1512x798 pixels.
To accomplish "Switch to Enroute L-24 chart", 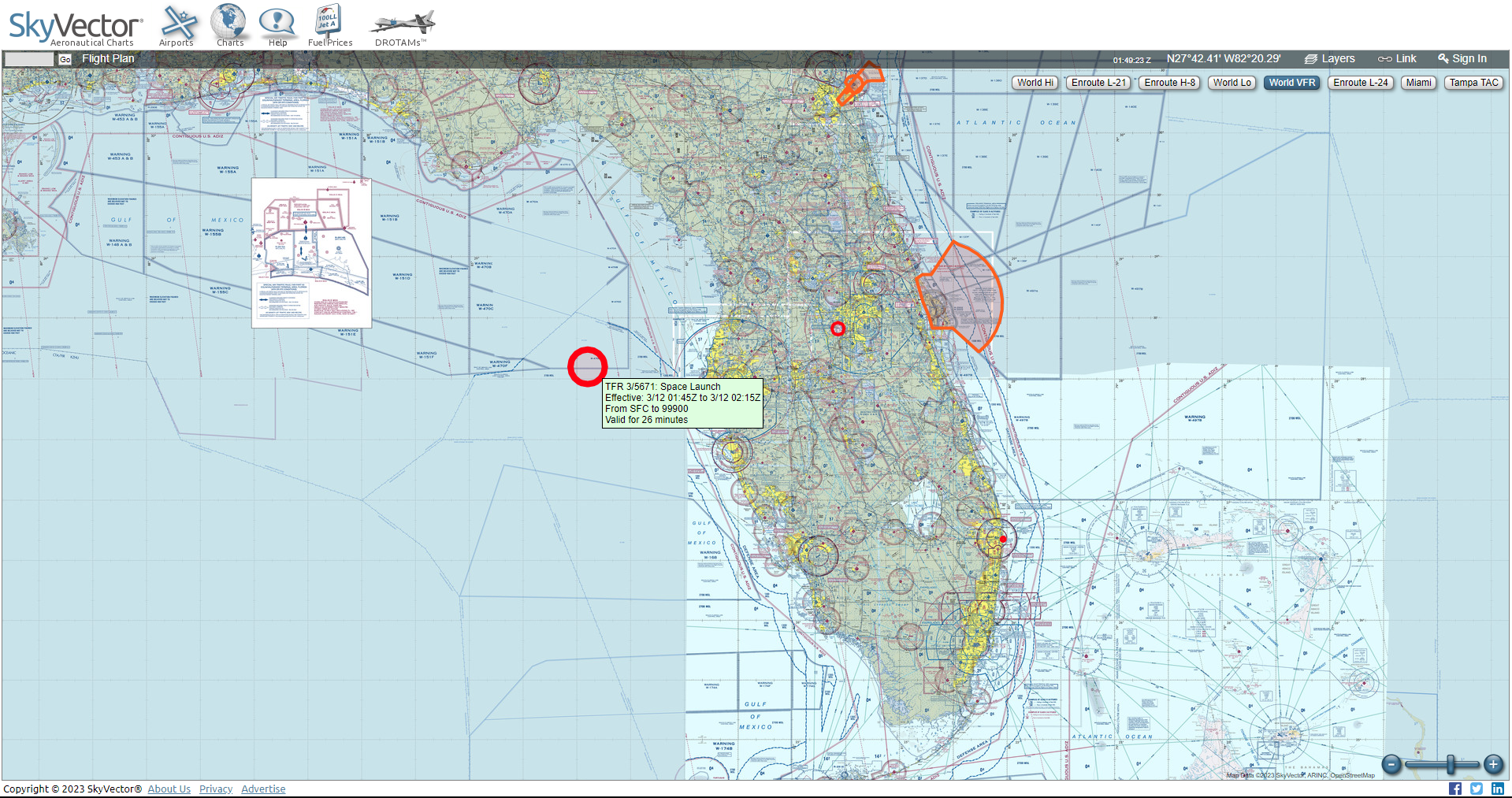I will (1360, 83).
